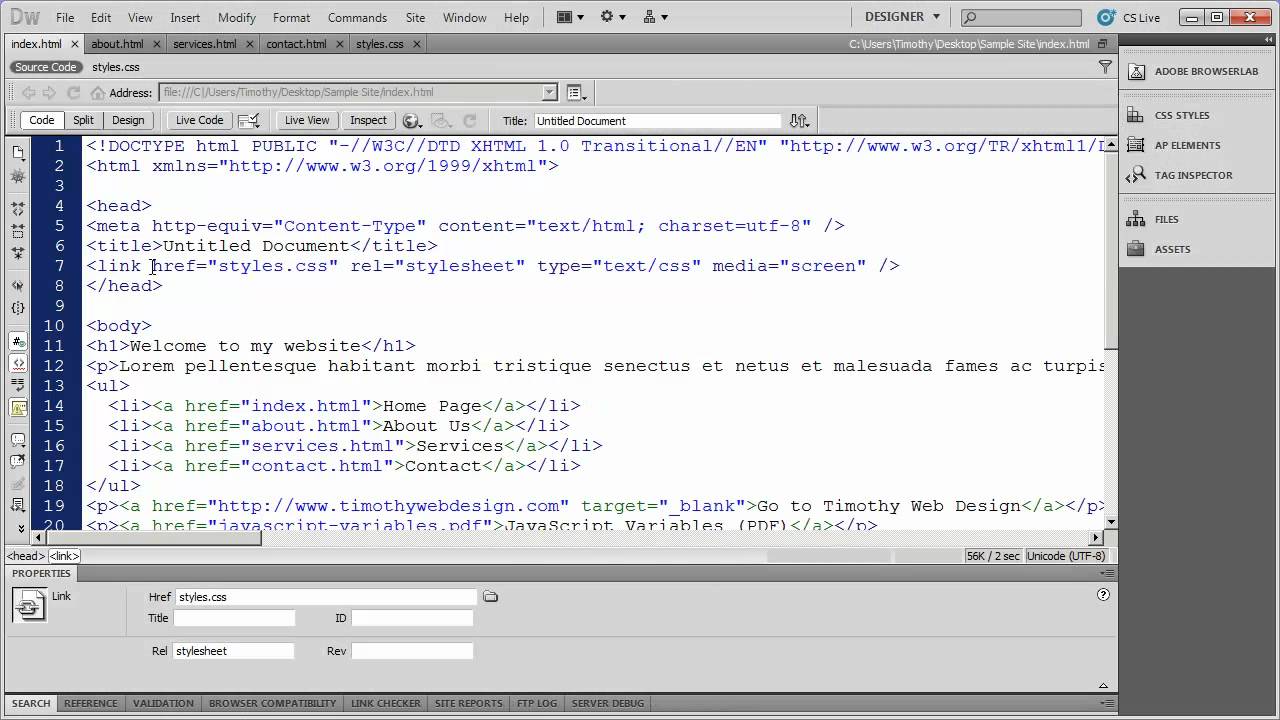Collapse Full Tag coding toolbar icon
The width and height of the screenshot is (1280, 720).
18,209
